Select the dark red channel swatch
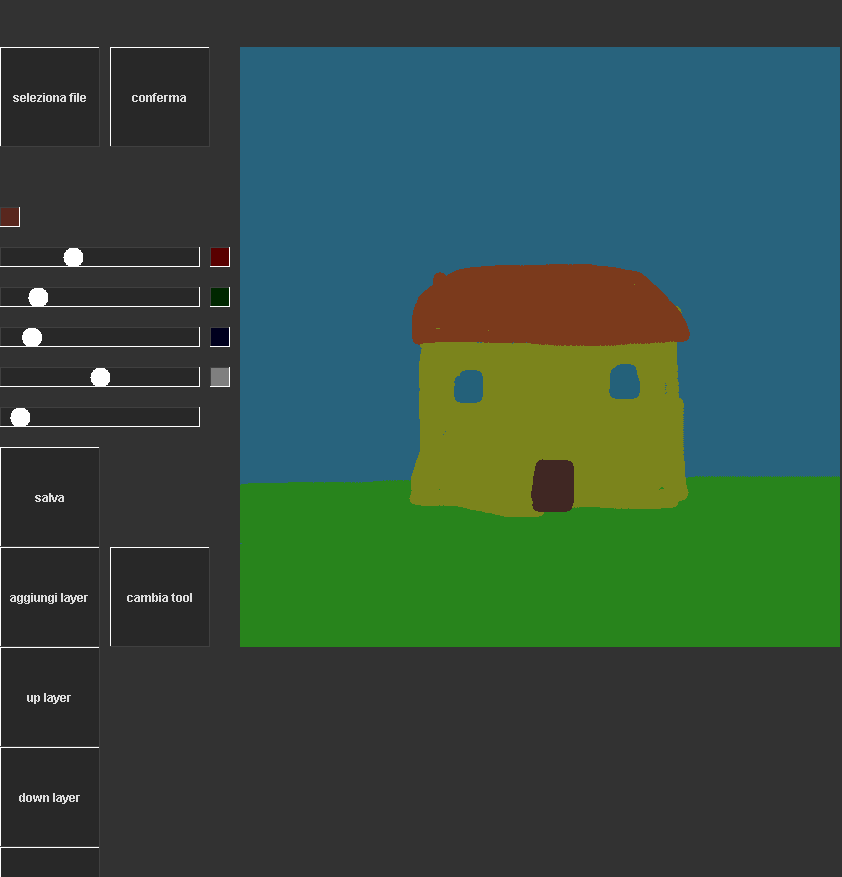This screenshot has width=842, height=877. 220,257
